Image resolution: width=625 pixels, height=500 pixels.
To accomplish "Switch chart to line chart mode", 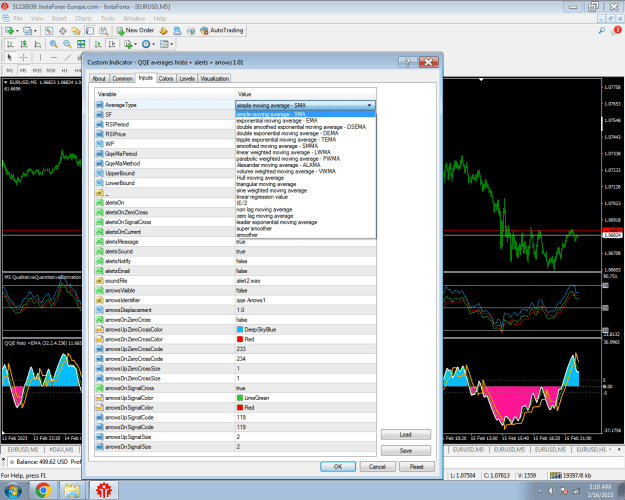I will pyautogui.click(x=37, y=44).
